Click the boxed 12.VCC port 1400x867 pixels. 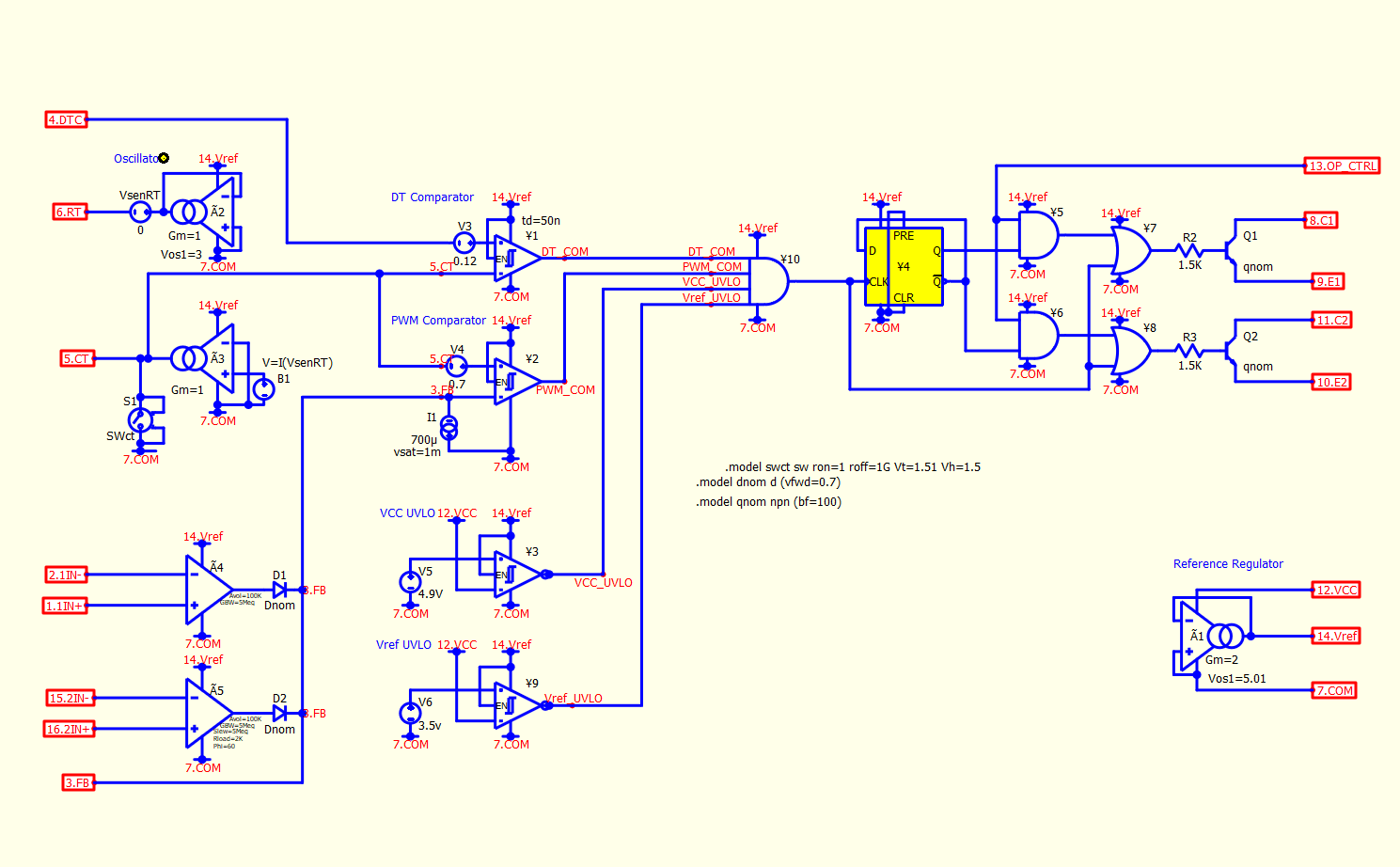pyautogui.click(x=1336, y=590)
